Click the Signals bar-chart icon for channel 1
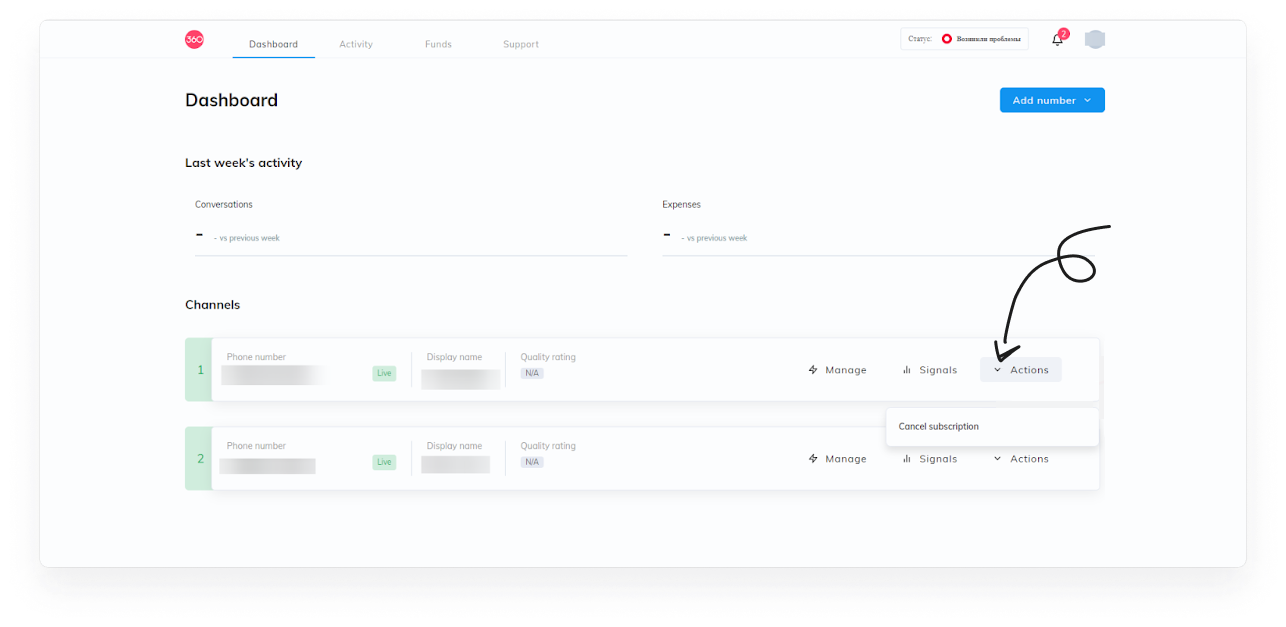The height and width of the screenshot is (627, 1286). point(907,370)
